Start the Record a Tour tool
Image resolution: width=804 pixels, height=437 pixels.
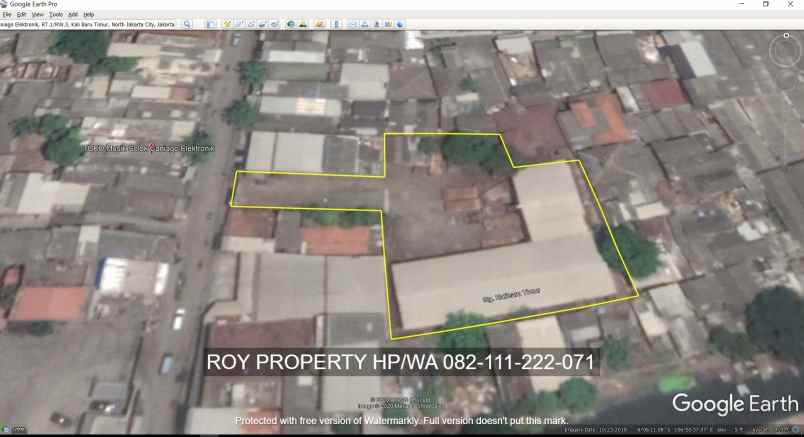point(273,24)
